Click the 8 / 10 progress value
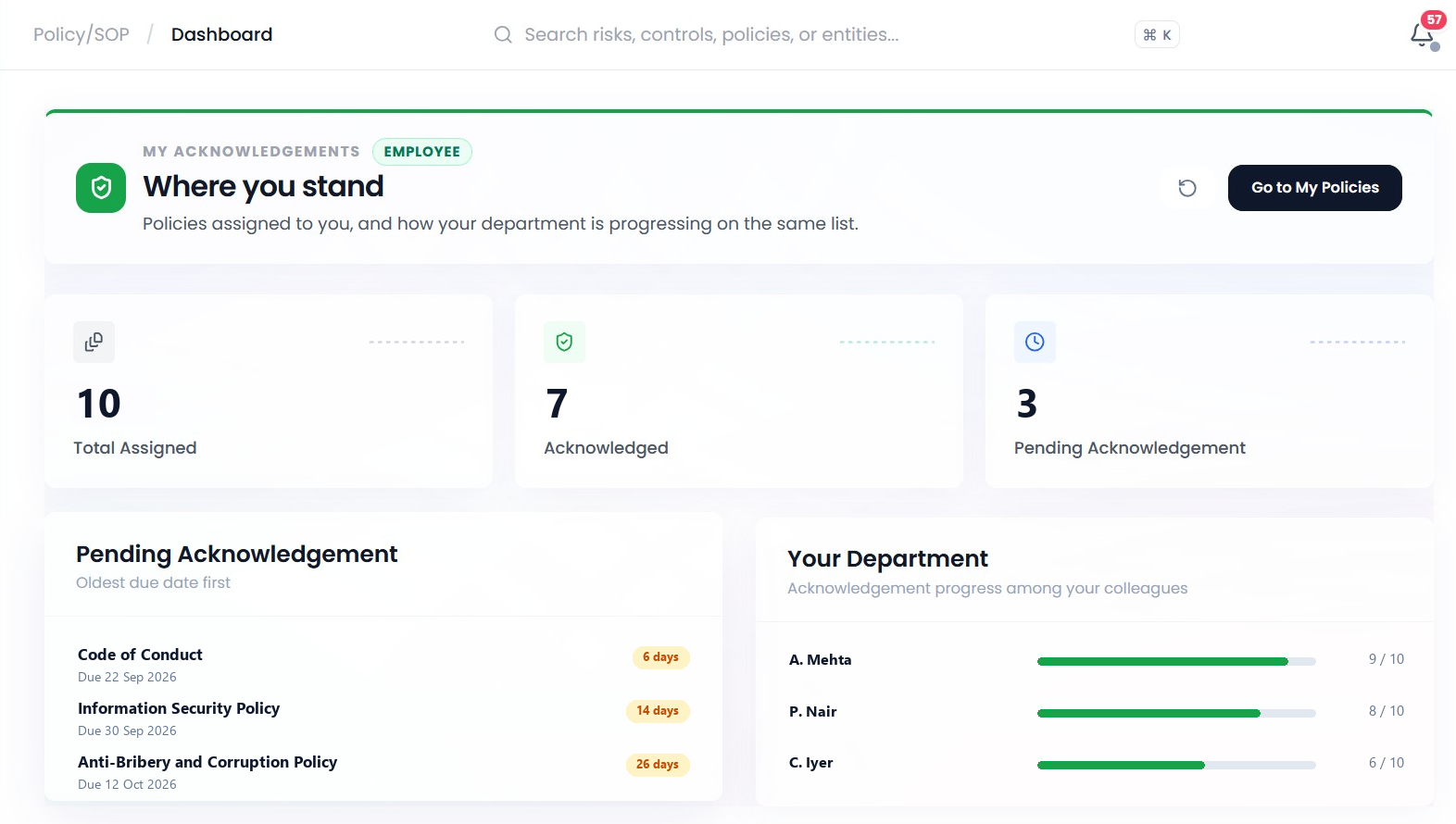 point(1387,711)
